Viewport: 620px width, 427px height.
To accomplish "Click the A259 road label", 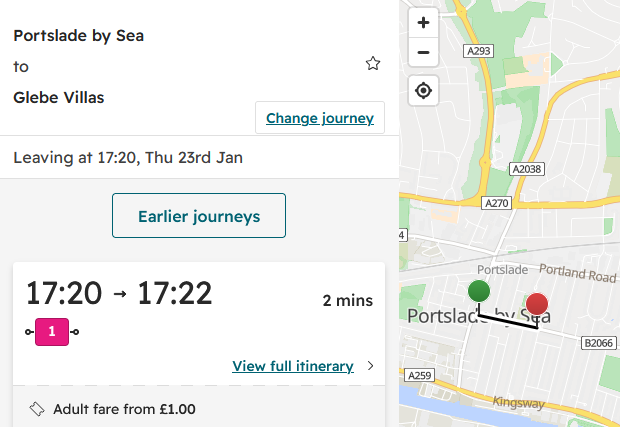I will pos(420,375).
